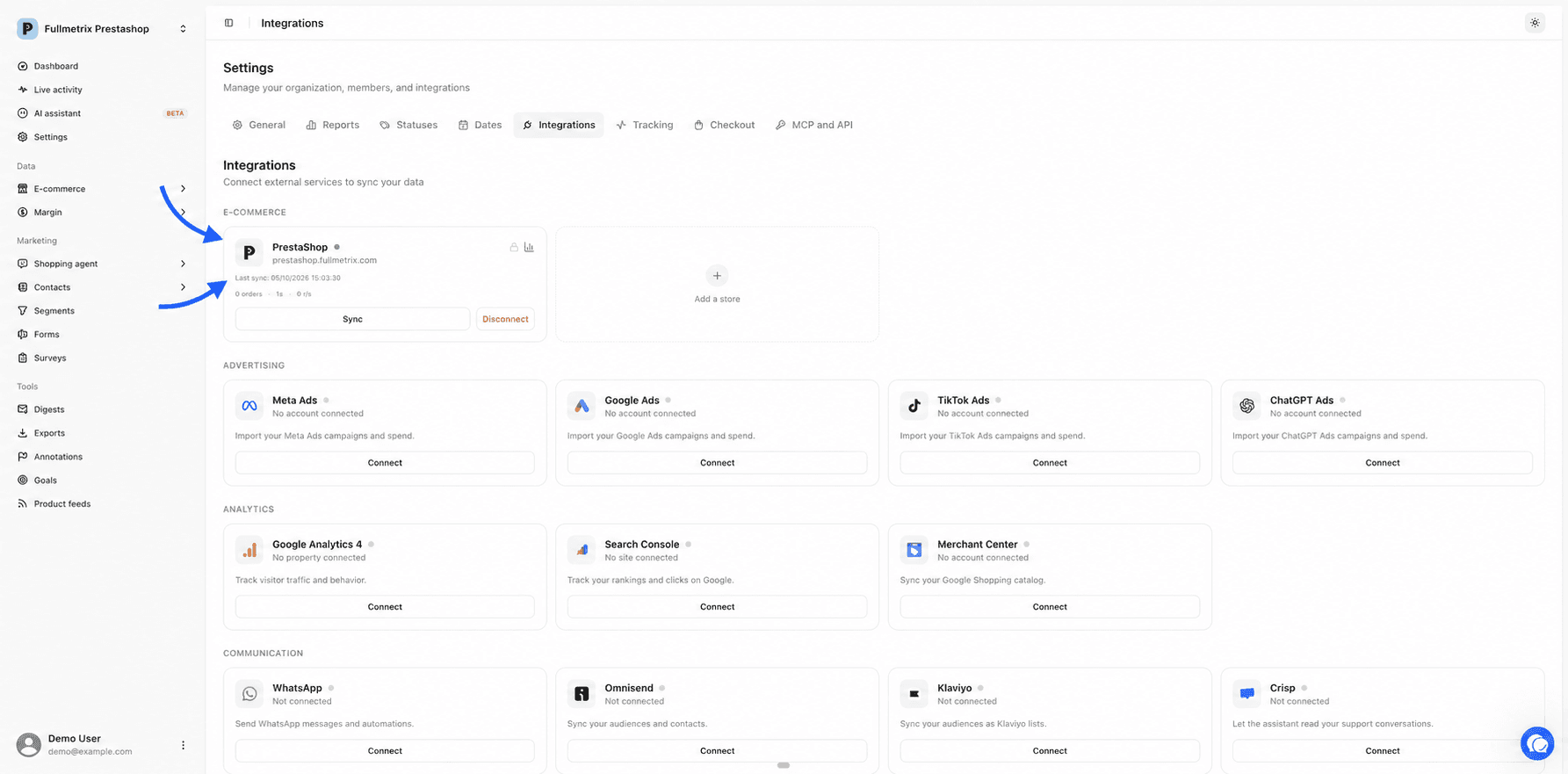Click the Meta Ads logo icon
The width and height of the screenshot is (1568, 774).
249,406
